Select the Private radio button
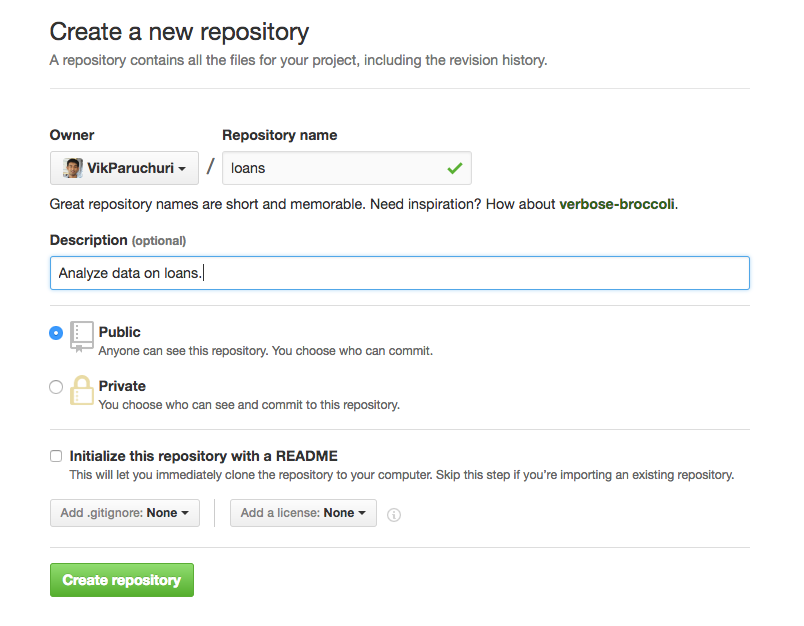This screenshot has height=626, width=804. [x=56, y=387]
